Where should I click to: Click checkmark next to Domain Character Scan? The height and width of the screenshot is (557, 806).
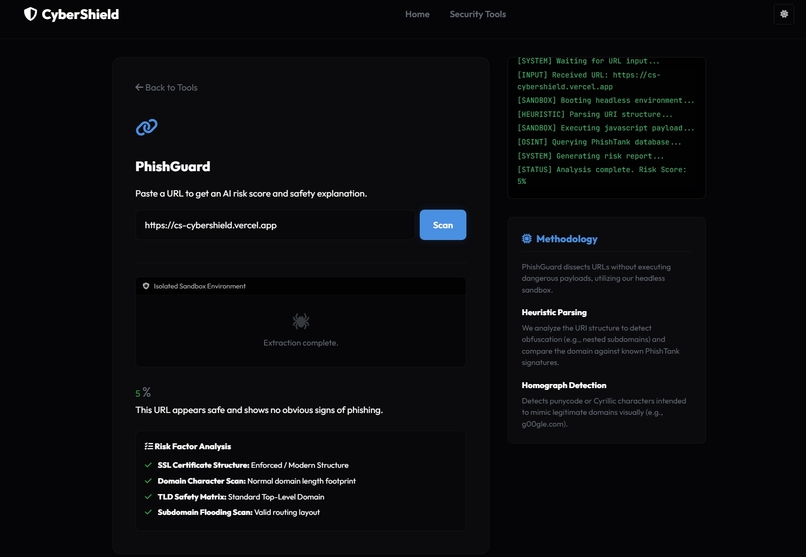point(148,481)
